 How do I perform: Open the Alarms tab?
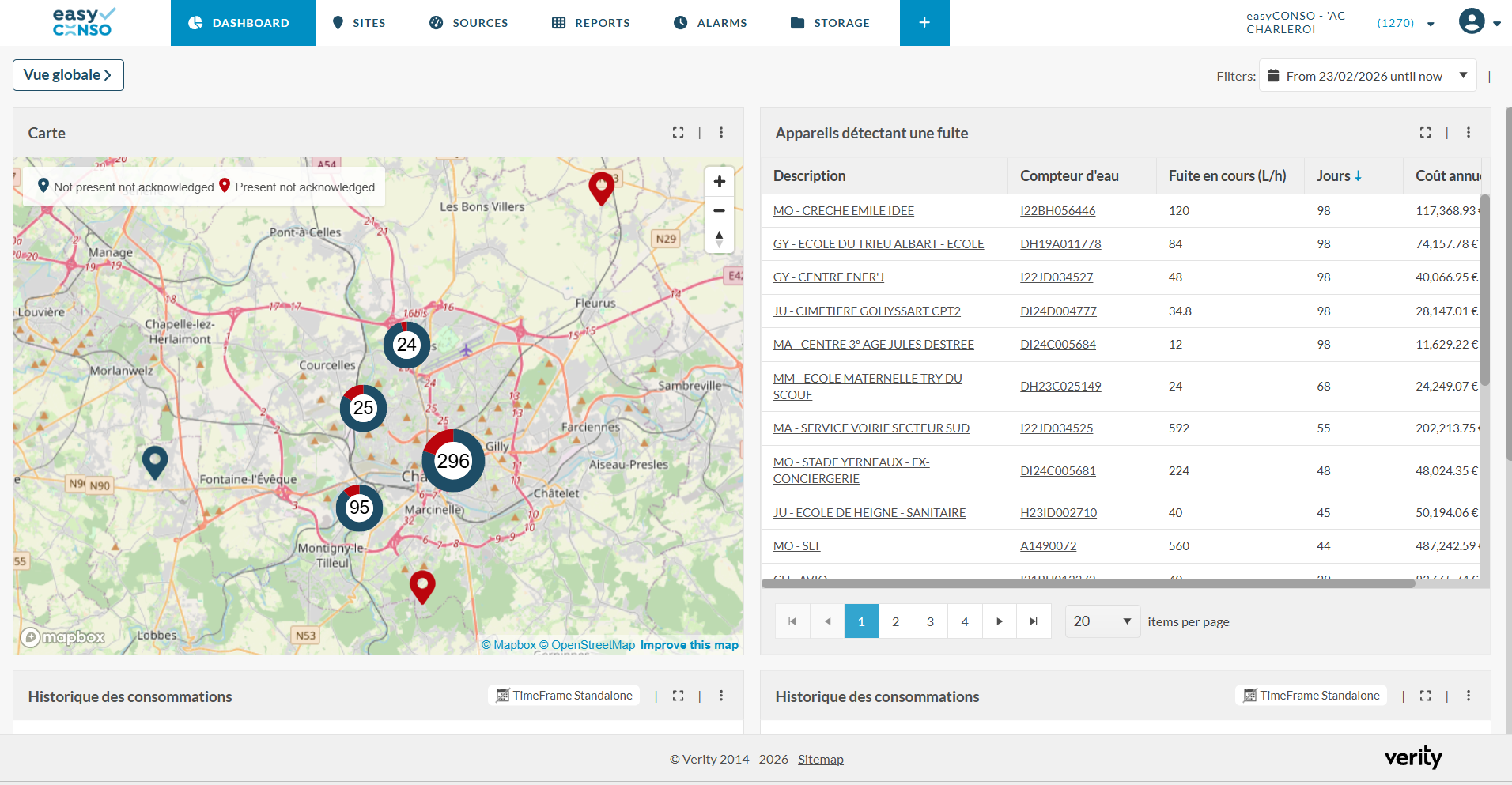[710, 23]
